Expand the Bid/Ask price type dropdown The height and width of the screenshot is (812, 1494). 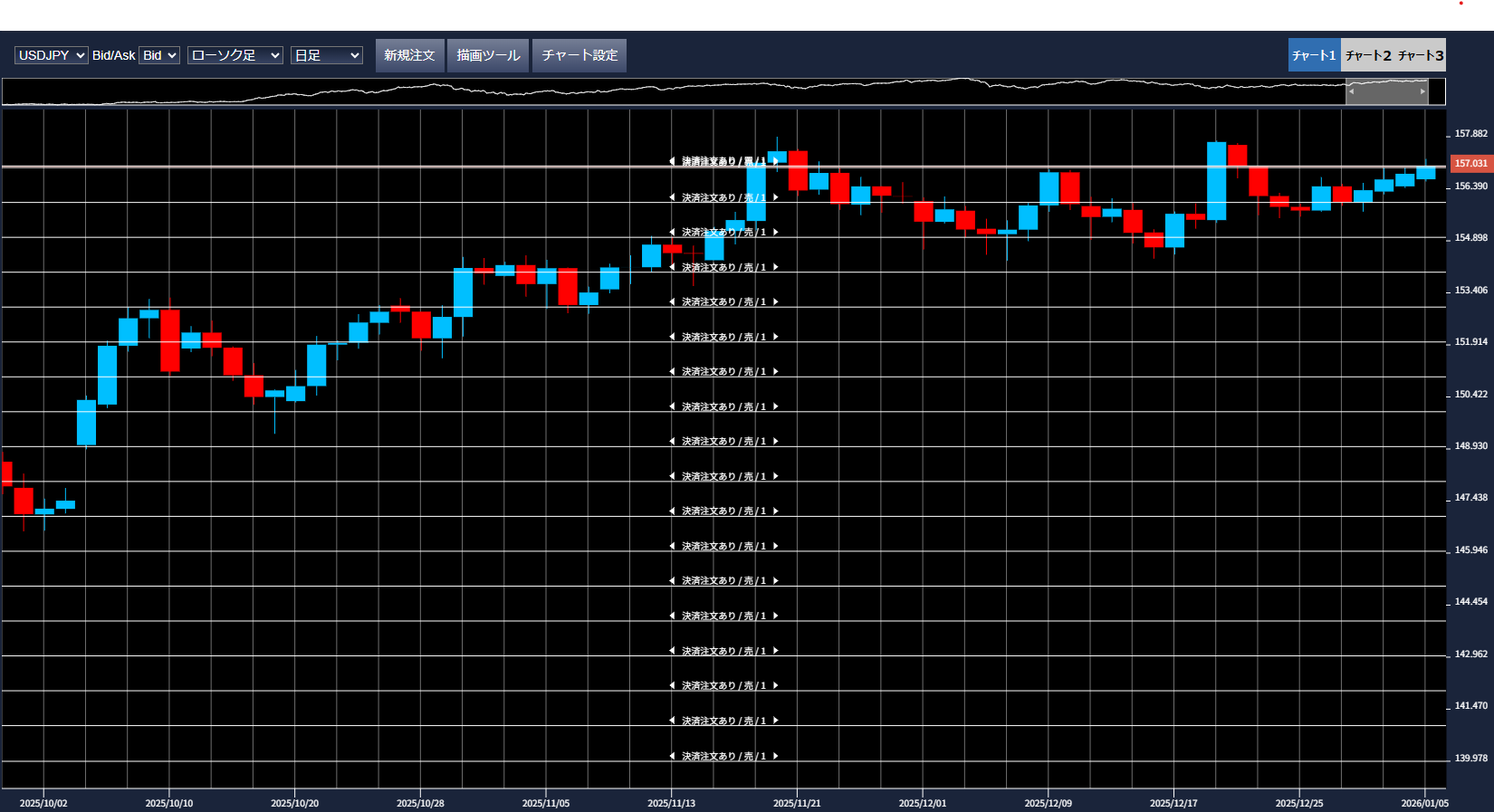click(159, 55)
